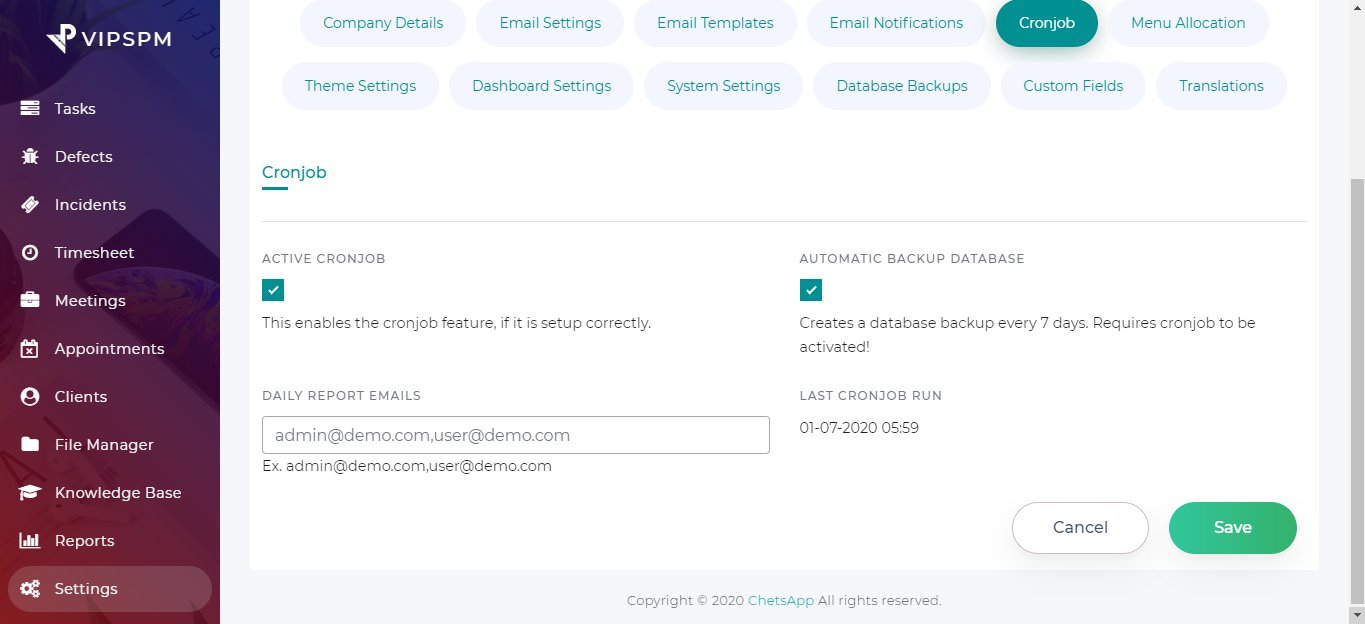Select the Settings gear icon in sidebar
The height and width of the screenshot is (624, 1365).
30,588
